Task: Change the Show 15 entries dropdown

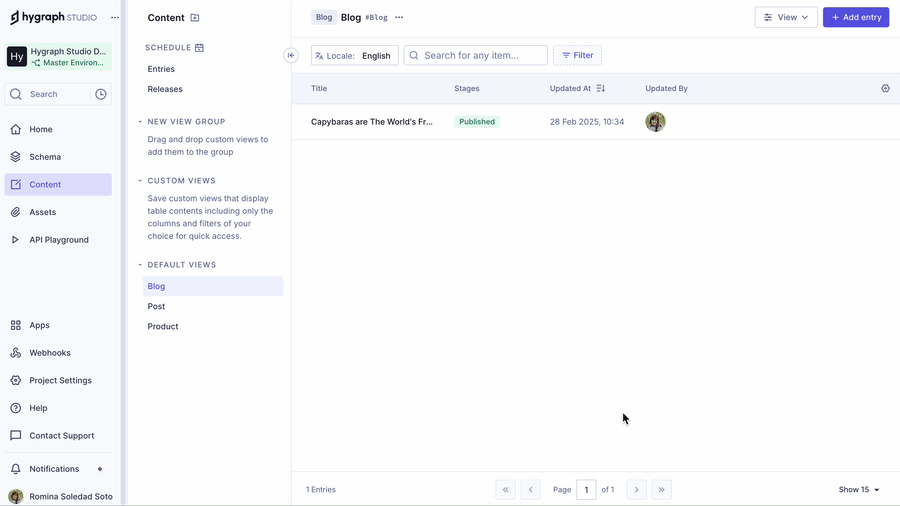Action: [x=859, y=490]
